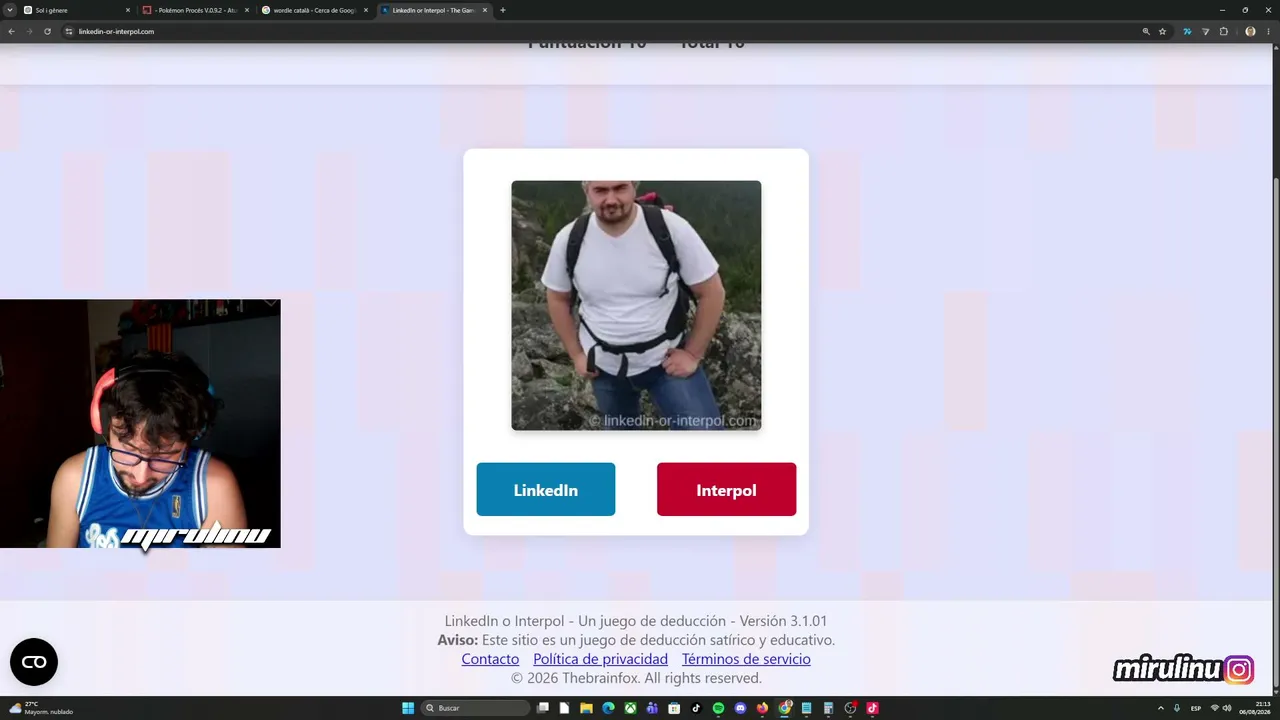Open Firefox from the taskbar
Viewport: 1280px width, 720px height.
click(x=762, y=708)
